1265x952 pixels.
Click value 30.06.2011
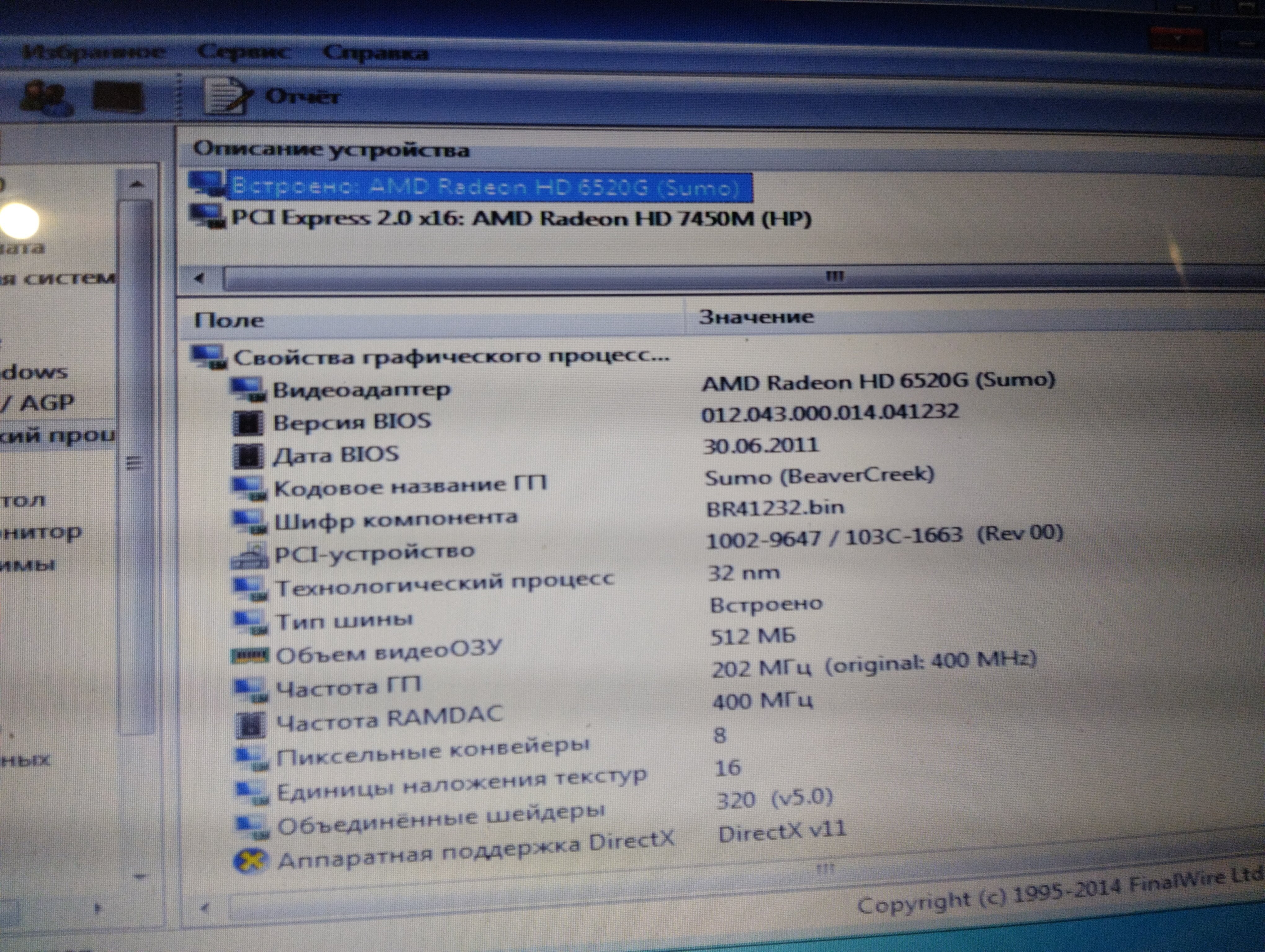(x=761, y=446)
